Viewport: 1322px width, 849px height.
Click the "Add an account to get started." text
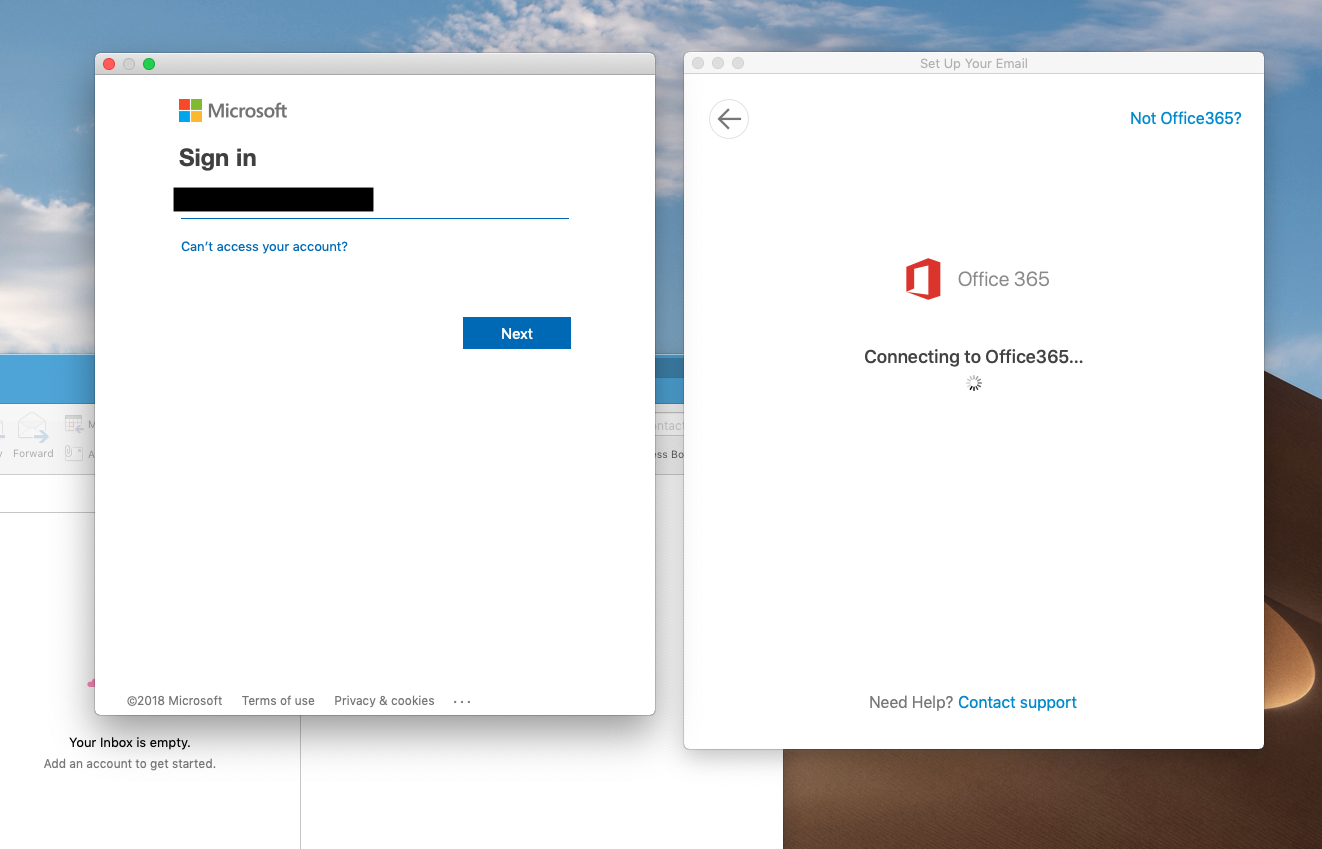pyautogui.click(x=130, y=764)
